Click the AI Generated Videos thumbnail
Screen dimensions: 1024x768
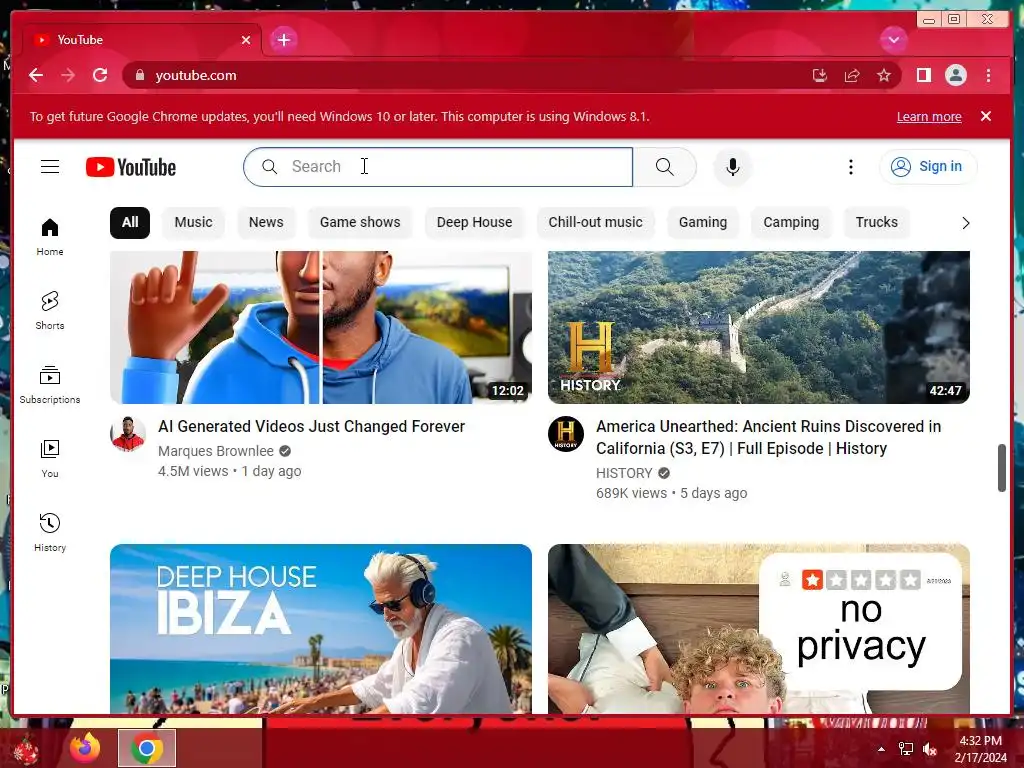point(321,327)
